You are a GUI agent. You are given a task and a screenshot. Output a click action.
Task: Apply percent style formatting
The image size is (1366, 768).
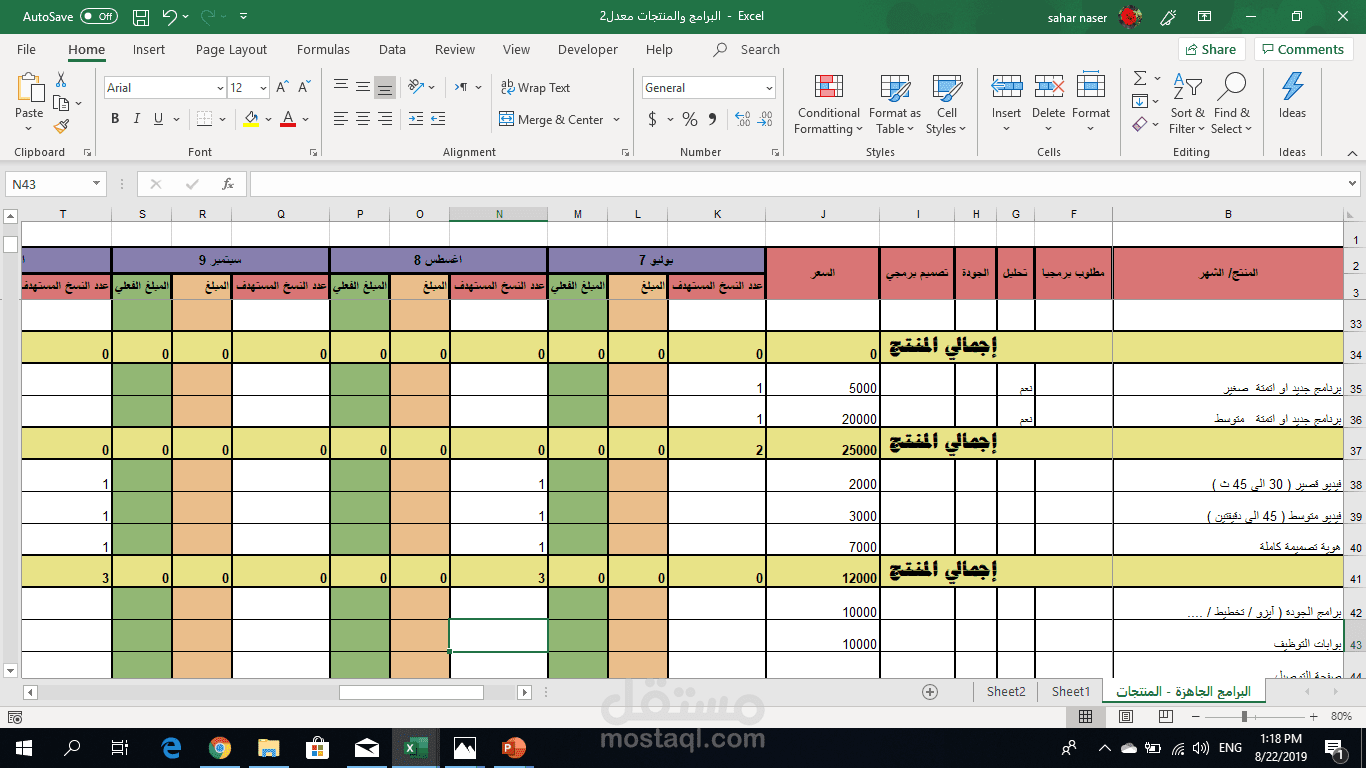[x=690, y=119]
